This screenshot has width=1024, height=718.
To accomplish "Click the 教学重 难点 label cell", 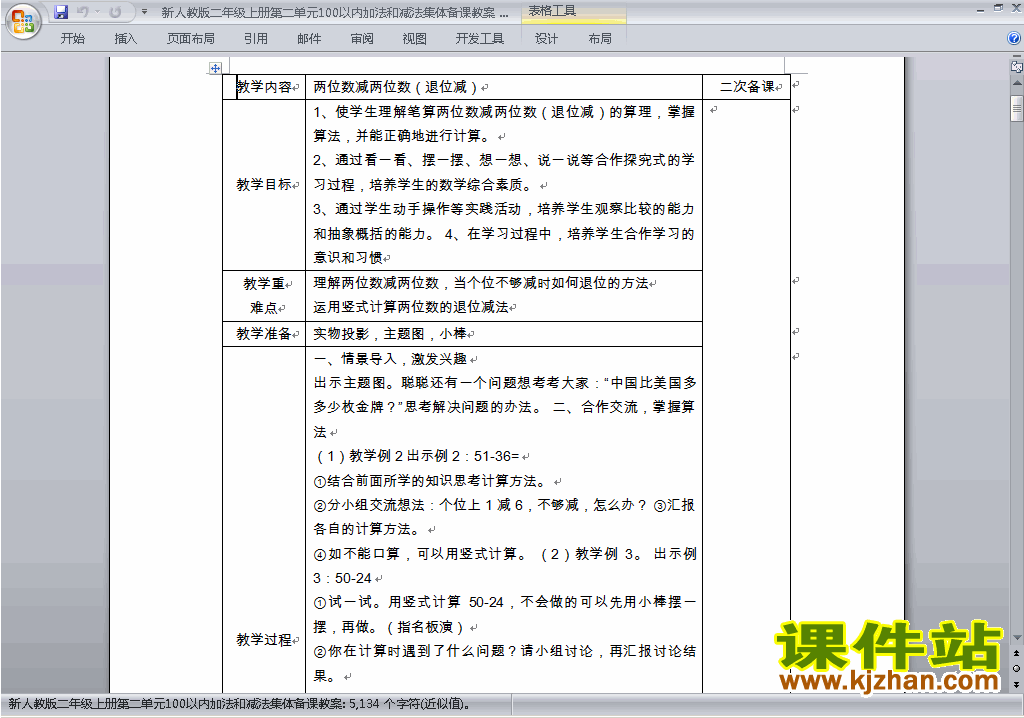I will 264,295.
